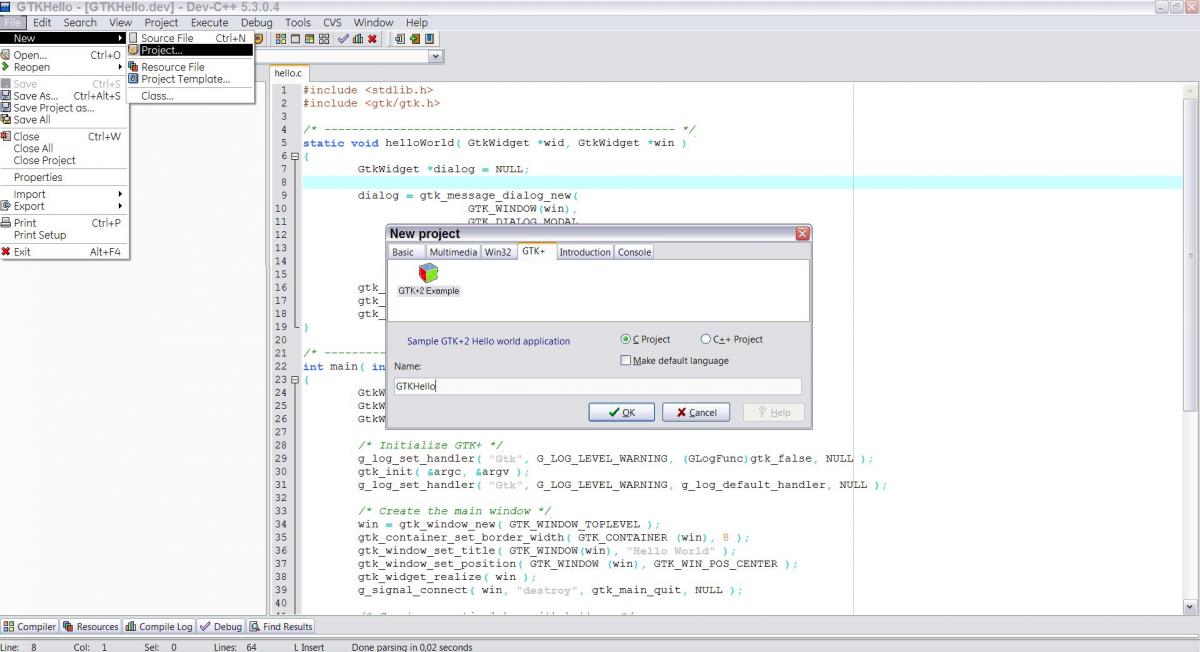The height and width of the screenshot is (652, 1200).
Task: Open the Find Results tab
Action: tap(281, 627)
